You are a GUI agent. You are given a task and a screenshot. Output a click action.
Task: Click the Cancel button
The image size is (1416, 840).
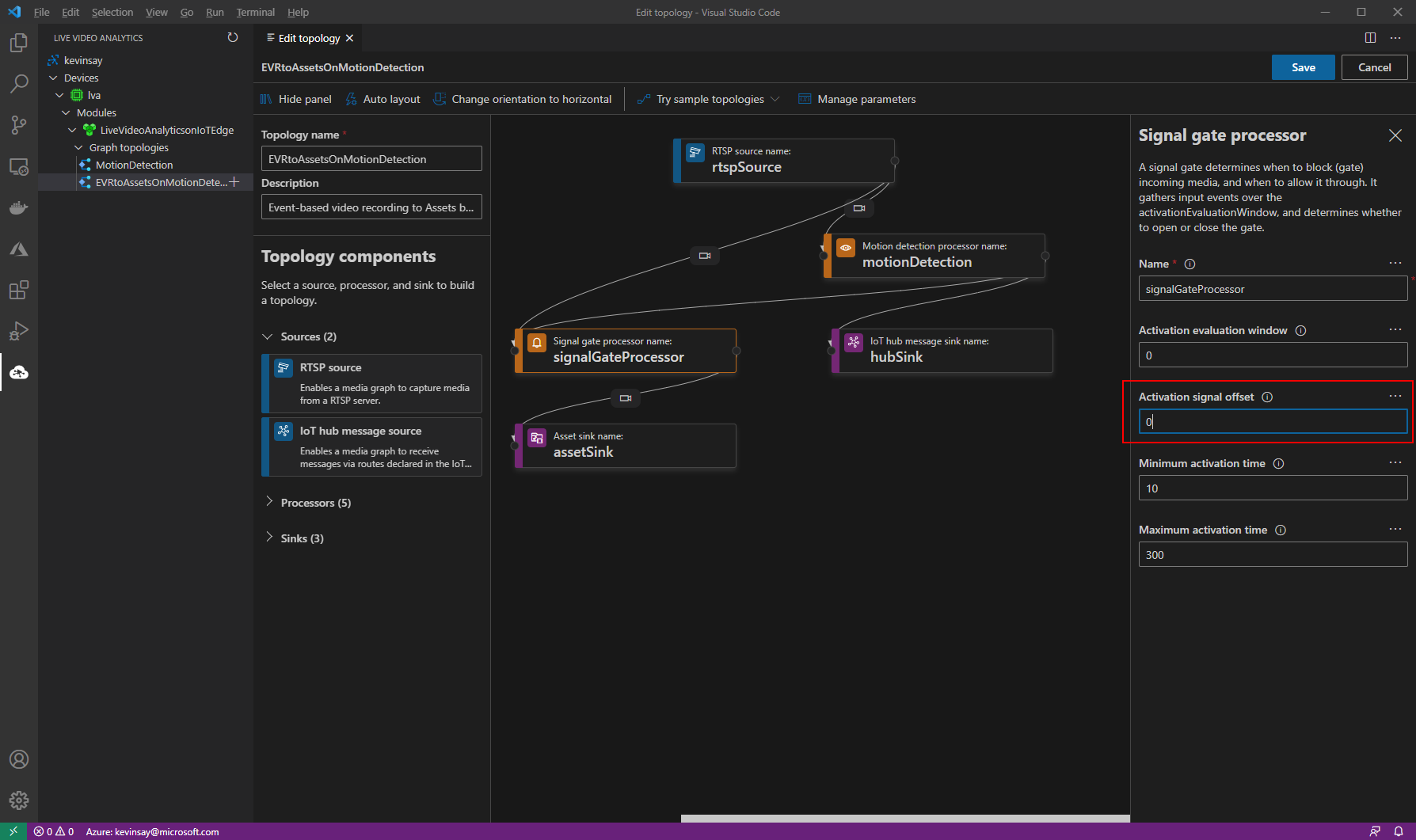(x=1374, y=67)
